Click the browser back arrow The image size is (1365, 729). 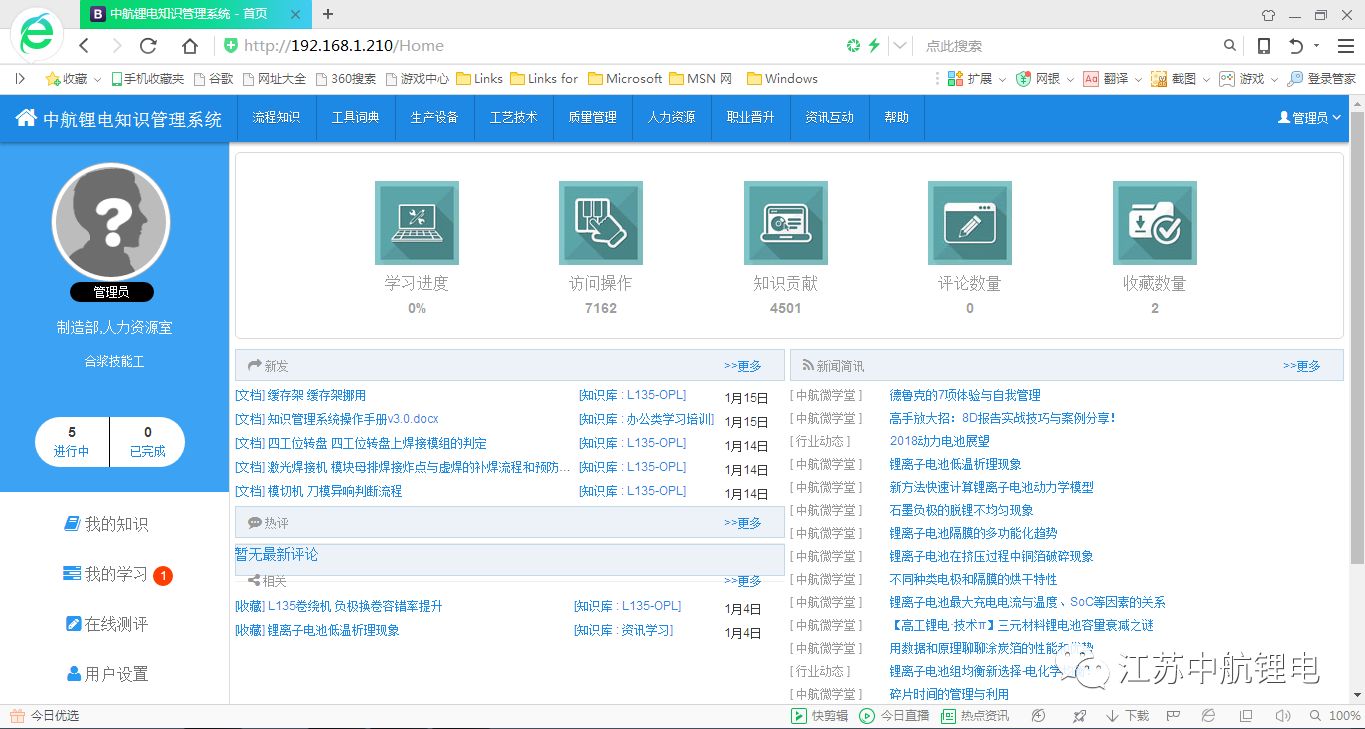(x=84, y=46)
